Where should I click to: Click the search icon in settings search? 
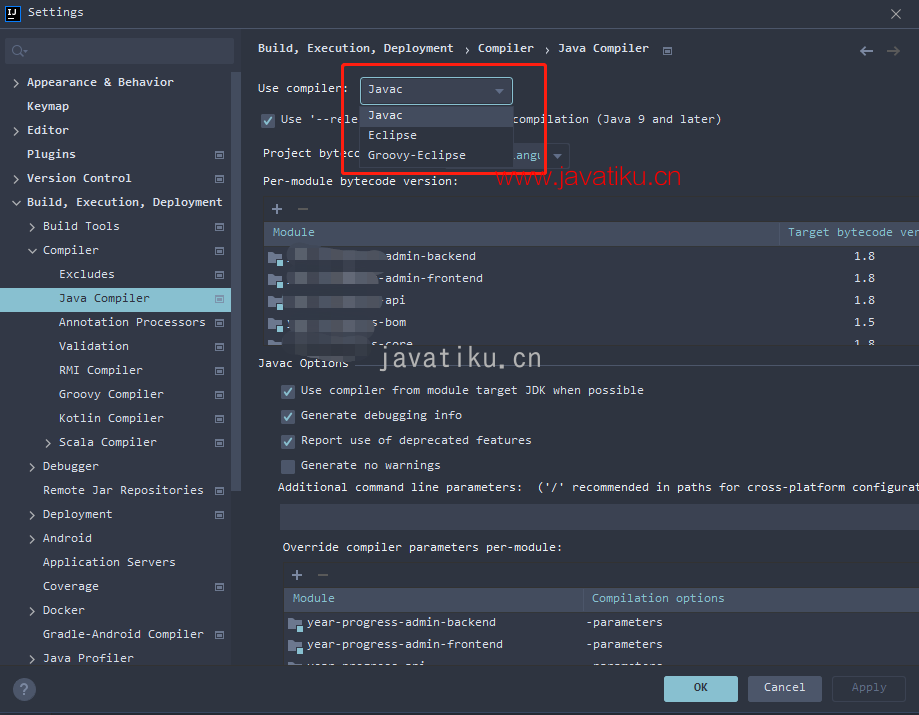pos(19,51)
